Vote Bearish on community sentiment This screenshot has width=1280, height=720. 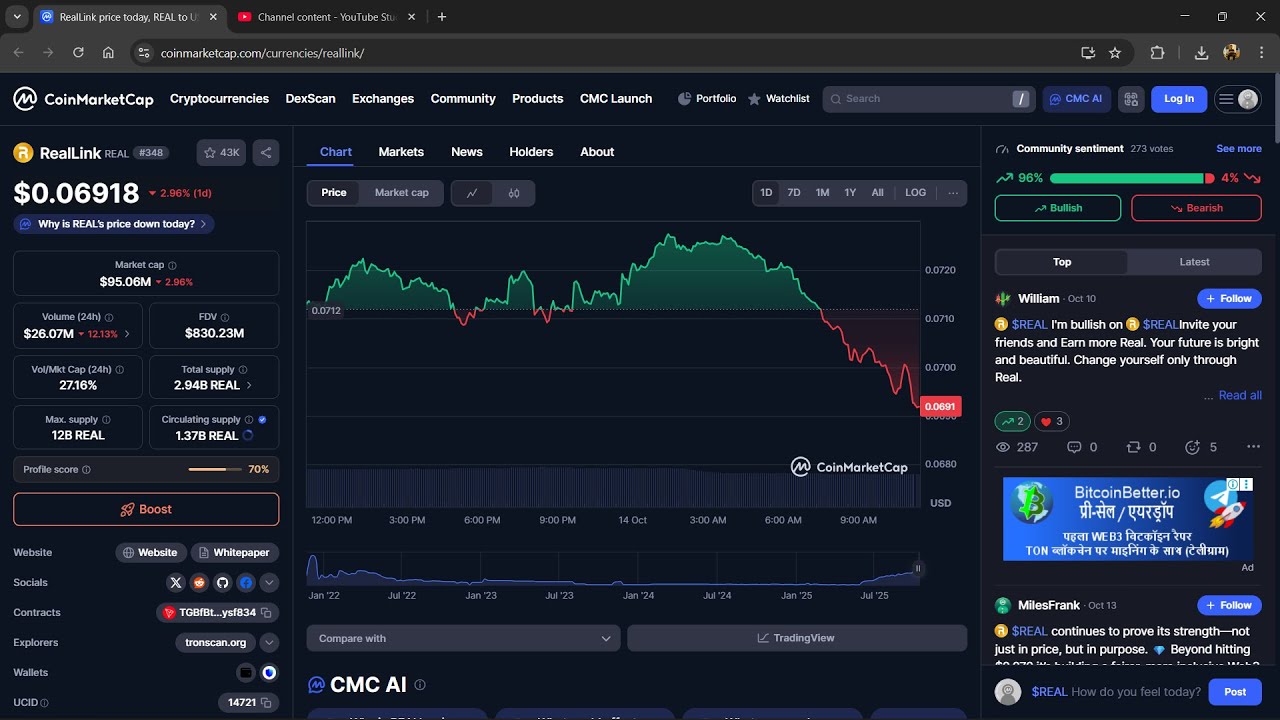tap(1197, 208)
